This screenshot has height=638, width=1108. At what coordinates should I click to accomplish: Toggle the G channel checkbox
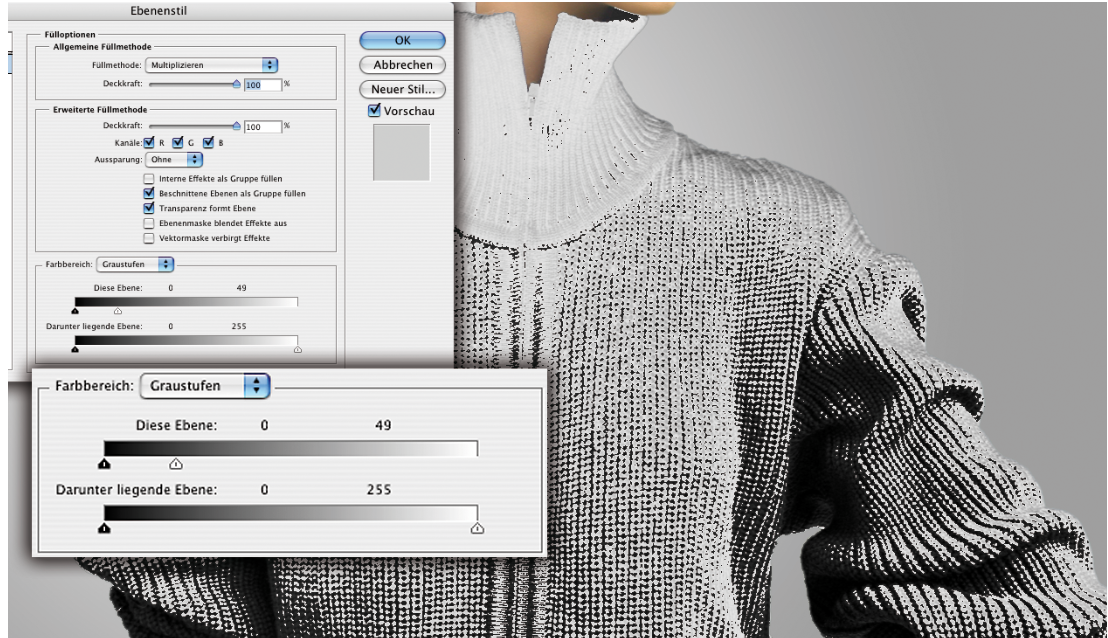(178, 143)
